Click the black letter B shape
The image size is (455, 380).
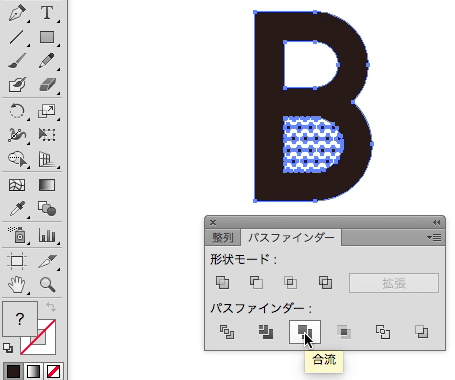[x=269, y=107]
